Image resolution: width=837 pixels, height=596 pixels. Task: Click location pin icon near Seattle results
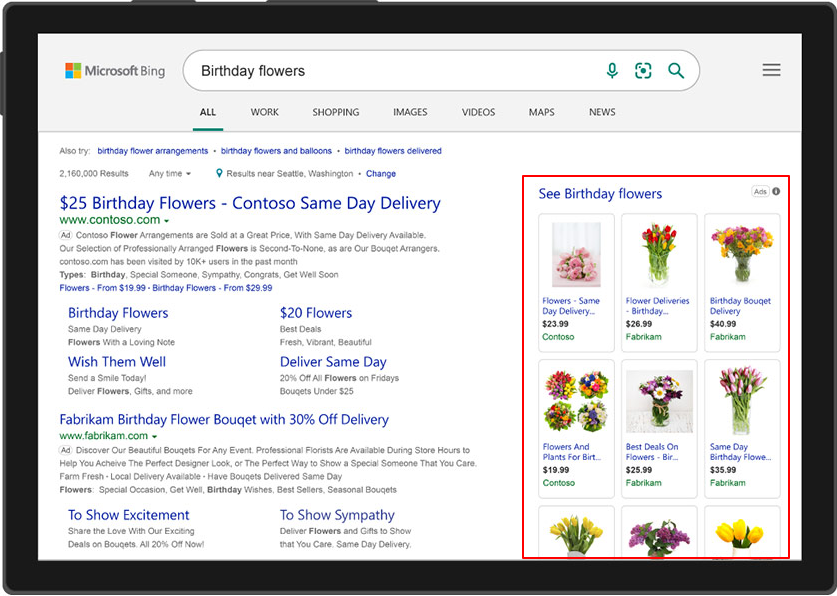(x=220, y=173)
